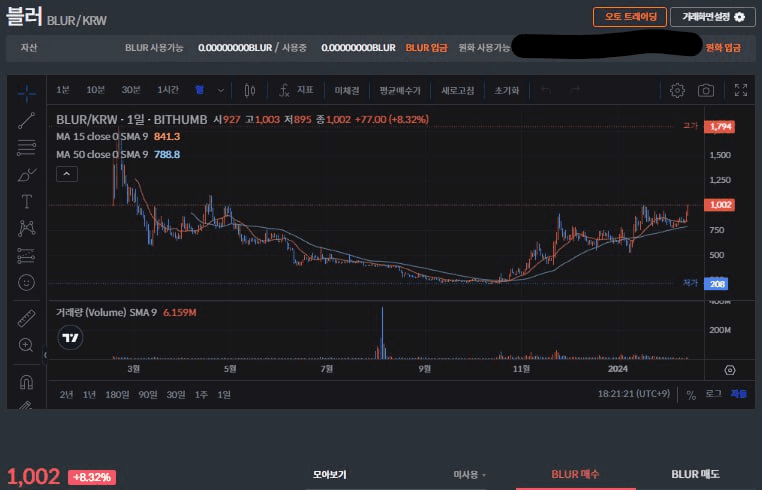The width and height of the screenshot is (762, 490).
Task: Select the trend line drawing tool
Action: click(x=26, y=121)
